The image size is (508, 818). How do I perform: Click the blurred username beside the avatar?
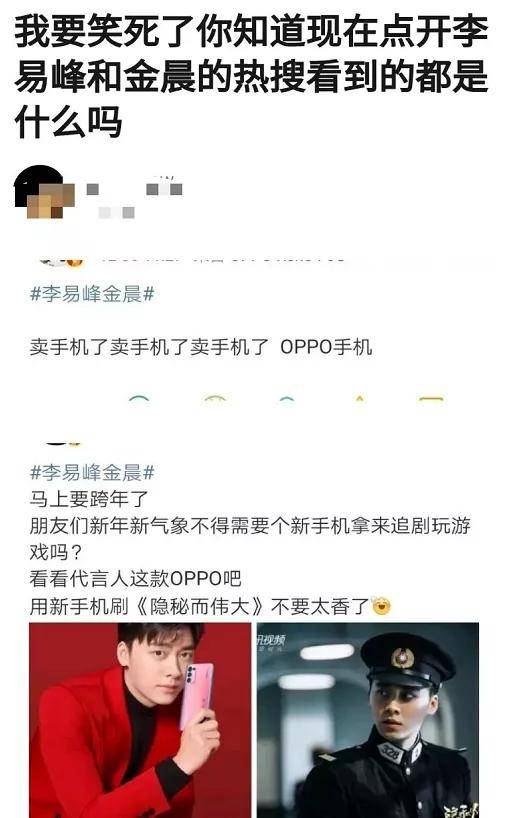tap(135, 189)
